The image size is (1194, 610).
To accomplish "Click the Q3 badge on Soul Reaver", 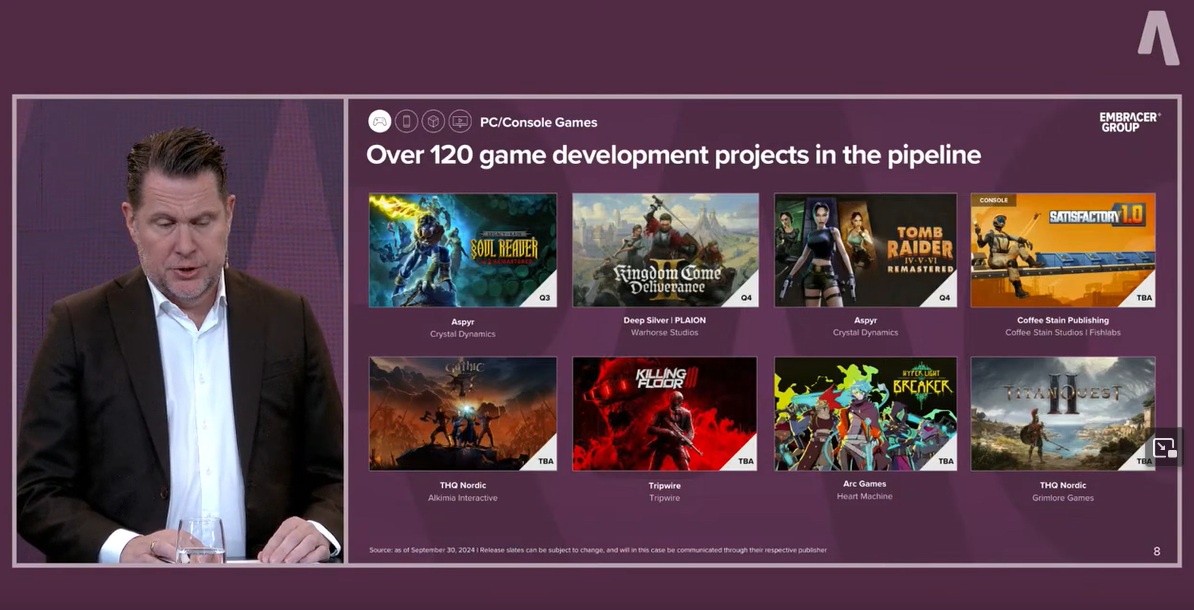I will click(543, 298).
